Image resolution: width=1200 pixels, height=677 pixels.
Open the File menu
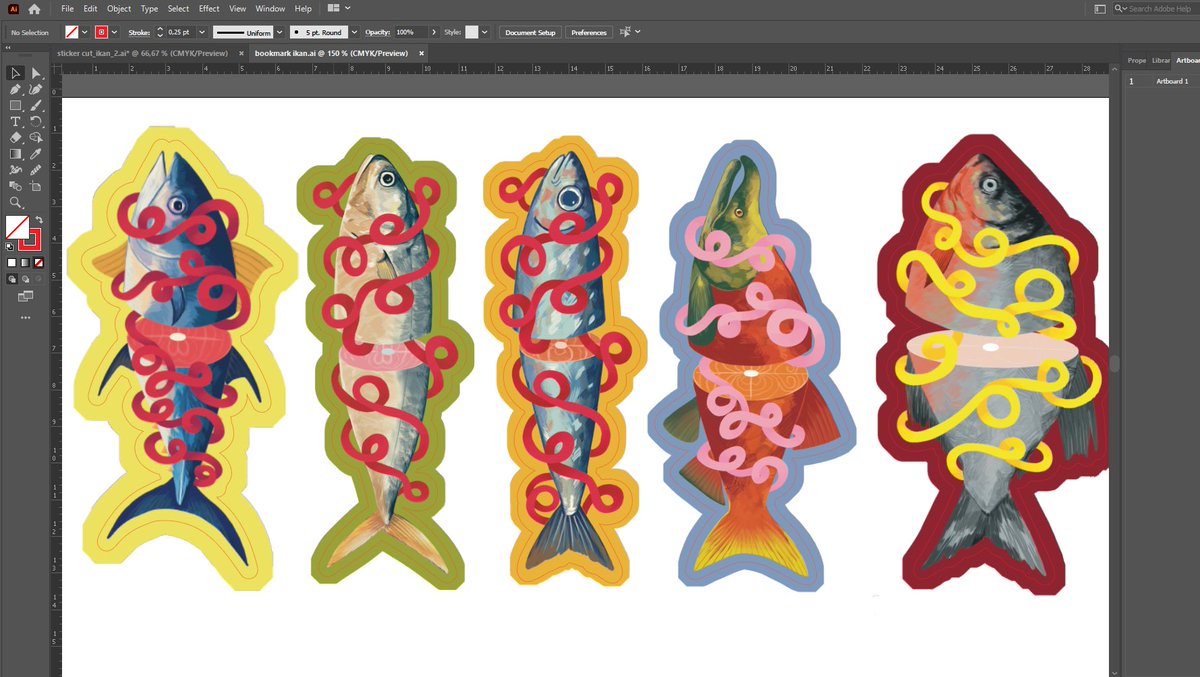click(67, 8)
